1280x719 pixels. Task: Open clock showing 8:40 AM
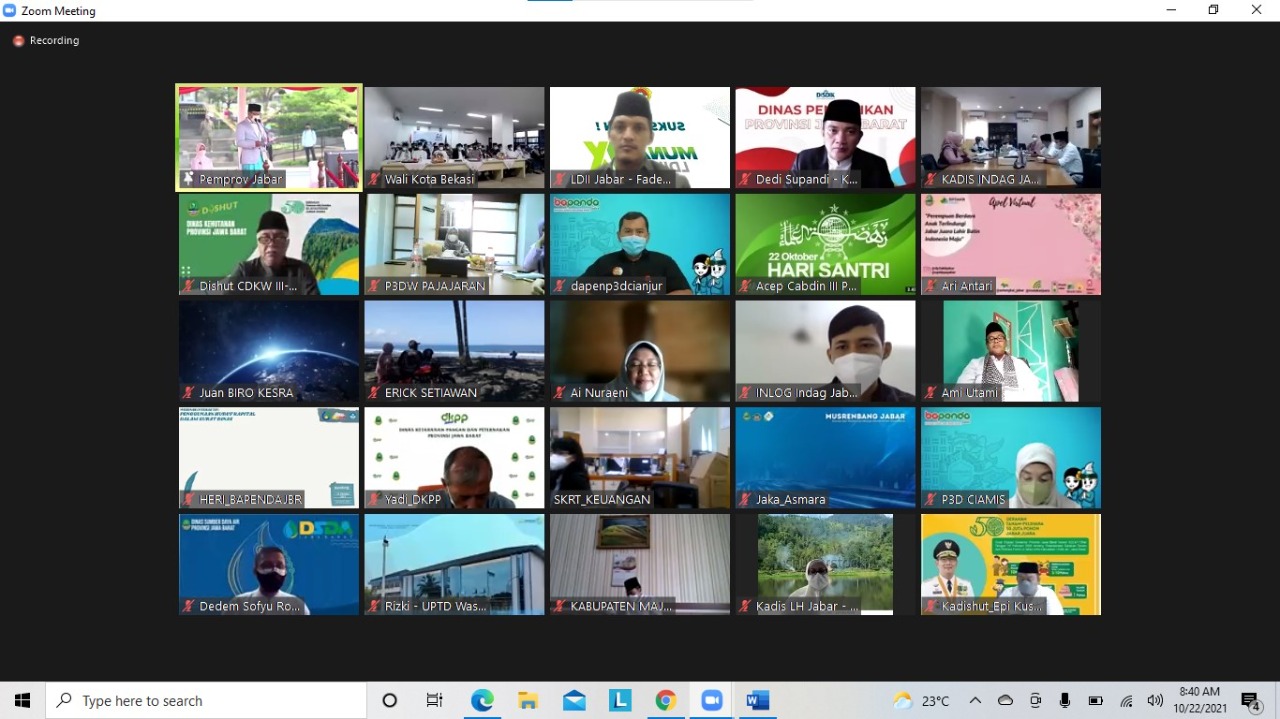1199,700
